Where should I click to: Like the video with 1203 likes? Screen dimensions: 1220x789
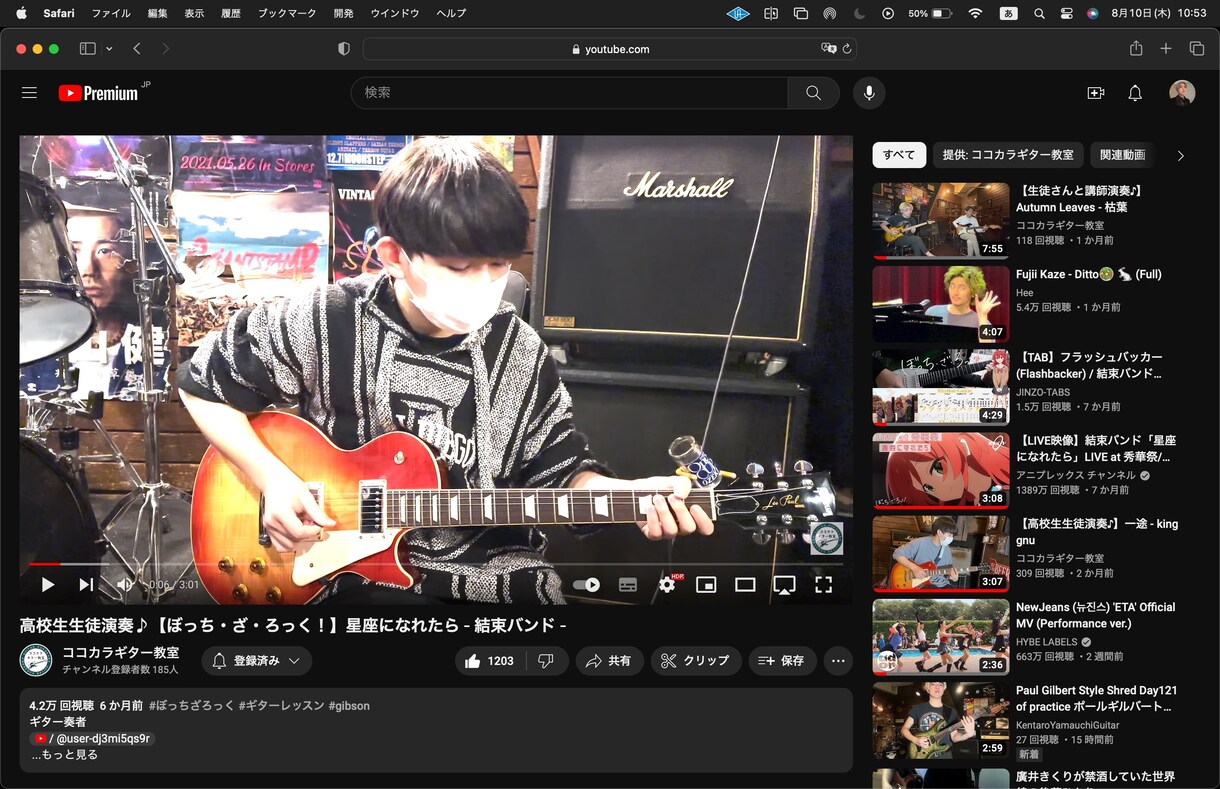pyautogui.click(x=489, y=661)
